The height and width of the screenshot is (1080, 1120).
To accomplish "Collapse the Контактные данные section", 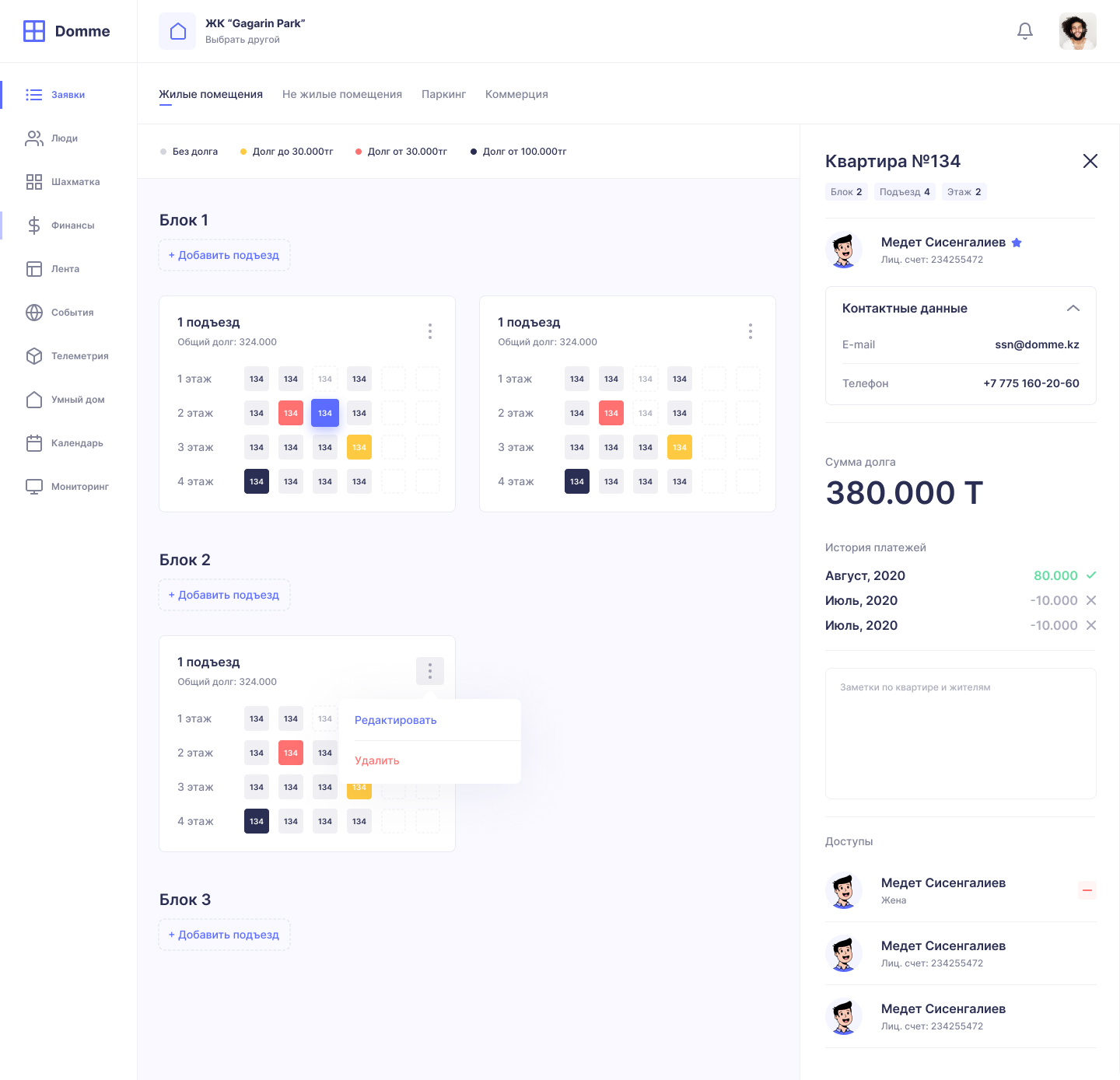I will pos(1073,309).
